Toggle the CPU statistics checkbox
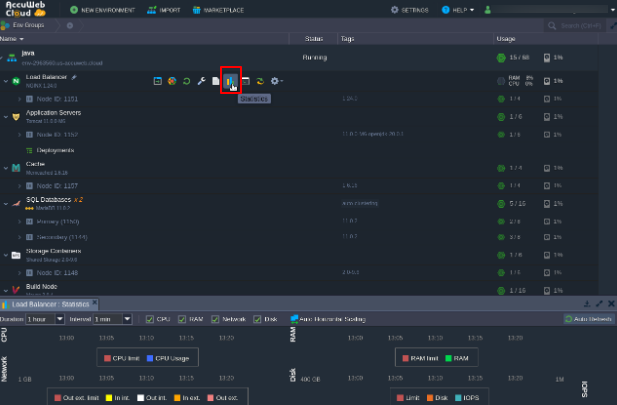 (x=150, y=319)
